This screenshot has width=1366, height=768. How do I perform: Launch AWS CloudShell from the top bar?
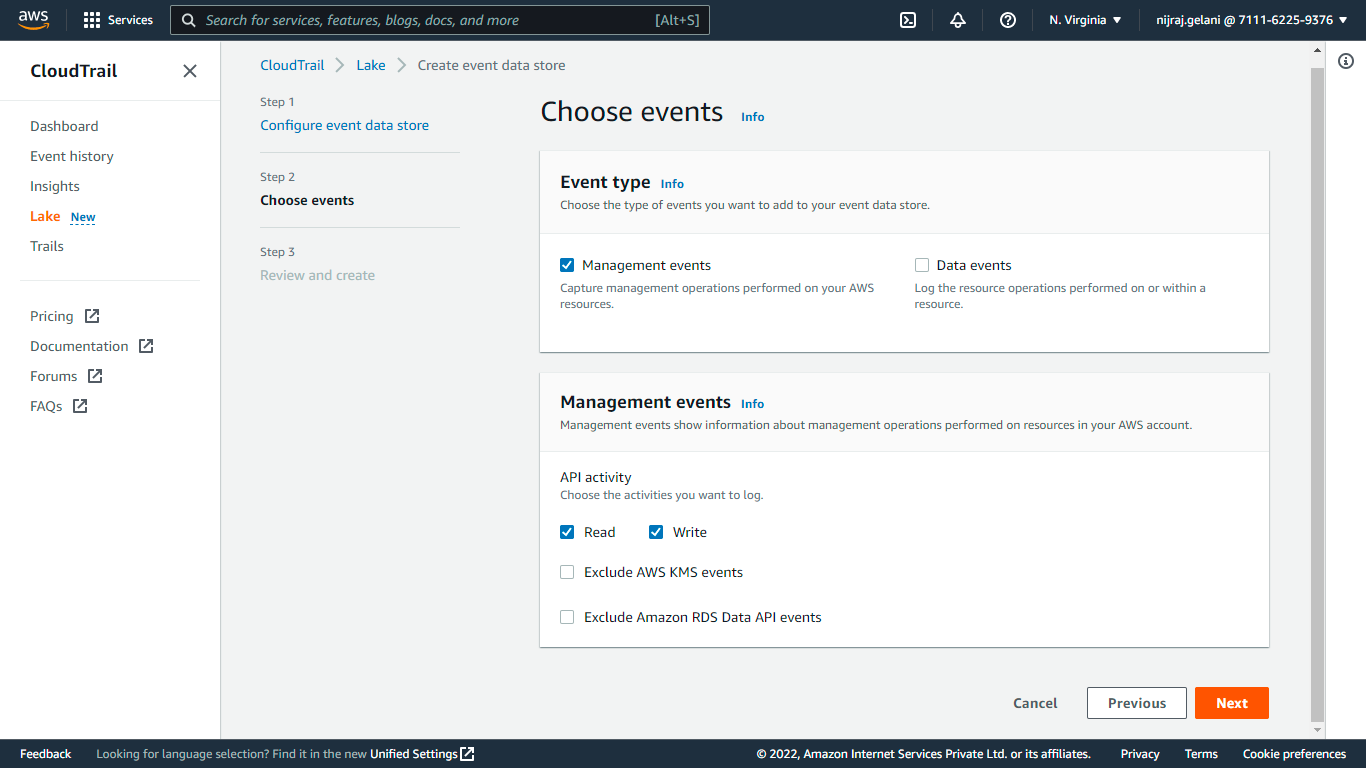tap(907, 19)
